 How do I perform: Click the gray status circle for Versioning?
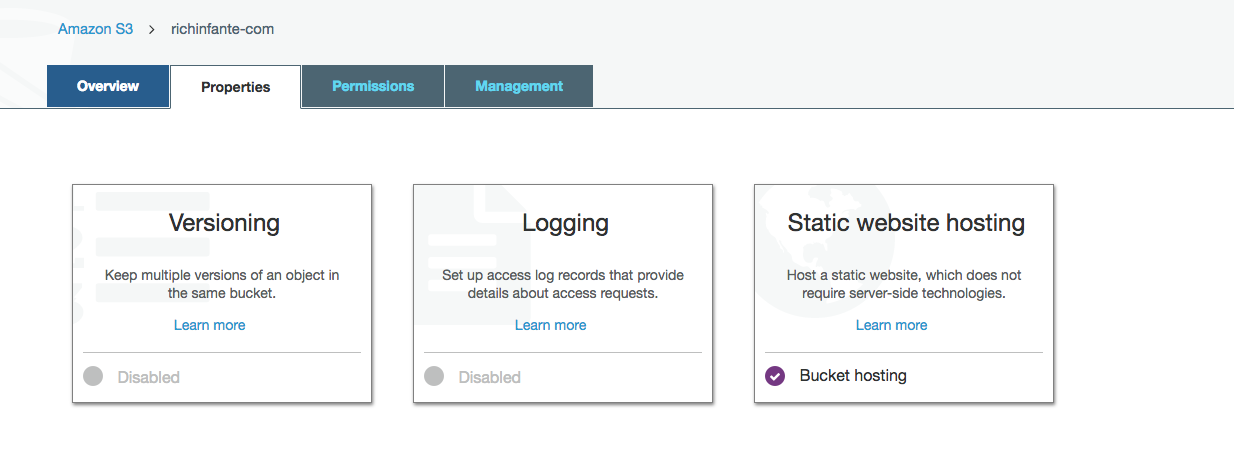pyautogui.click(x=93, y=377)
